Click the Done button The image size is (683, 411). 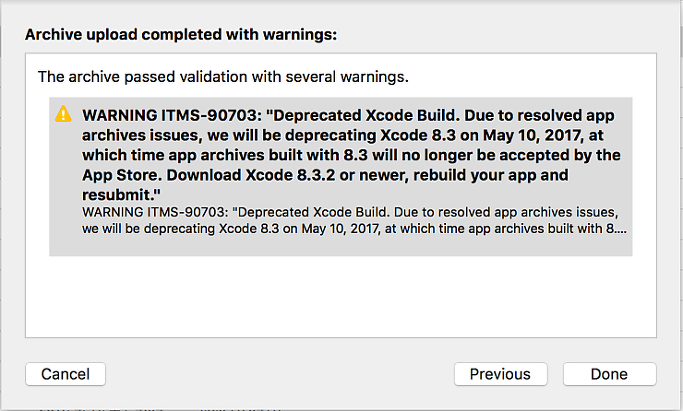click(x=609, y=374)
